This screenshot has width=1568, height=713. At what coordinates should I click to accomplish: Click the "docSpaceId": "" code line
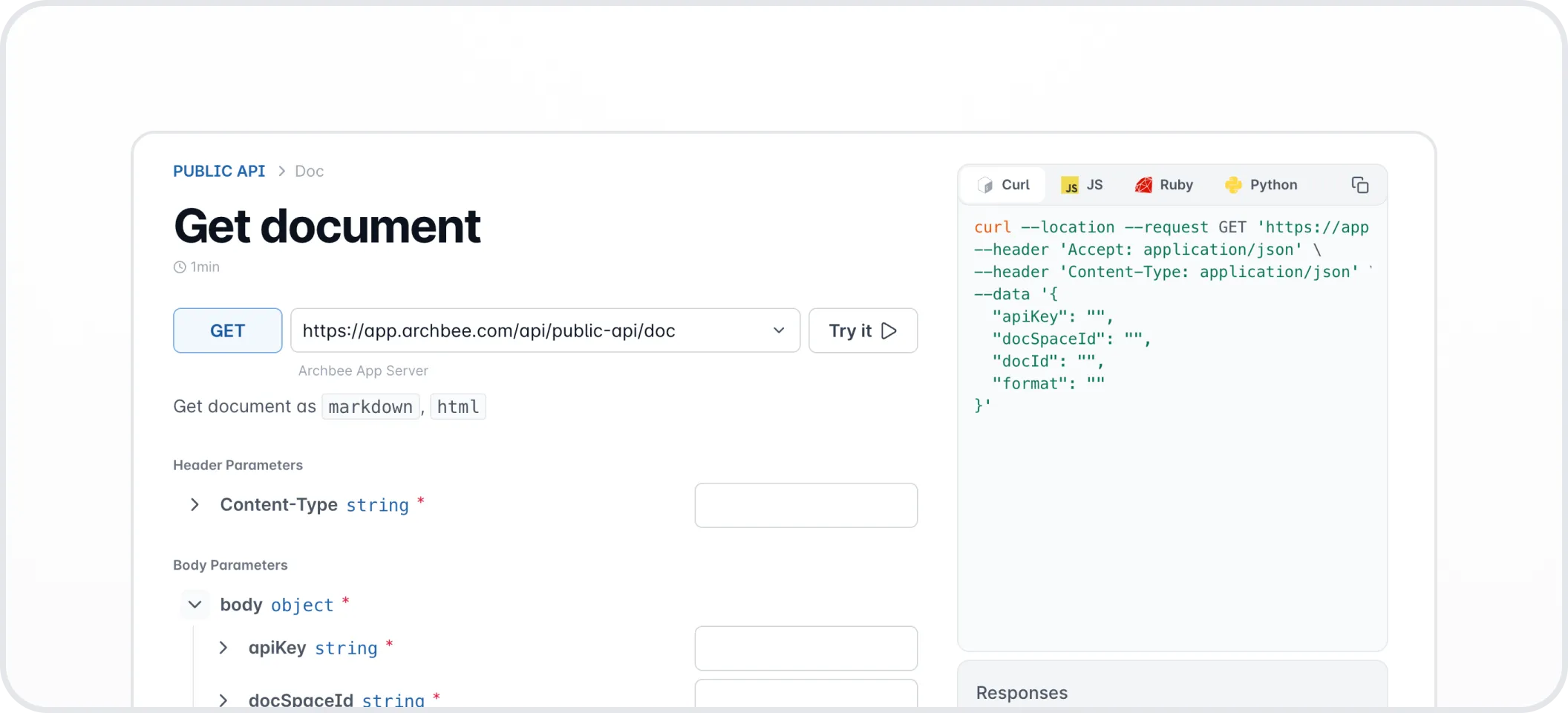(x=1071, y=339)
